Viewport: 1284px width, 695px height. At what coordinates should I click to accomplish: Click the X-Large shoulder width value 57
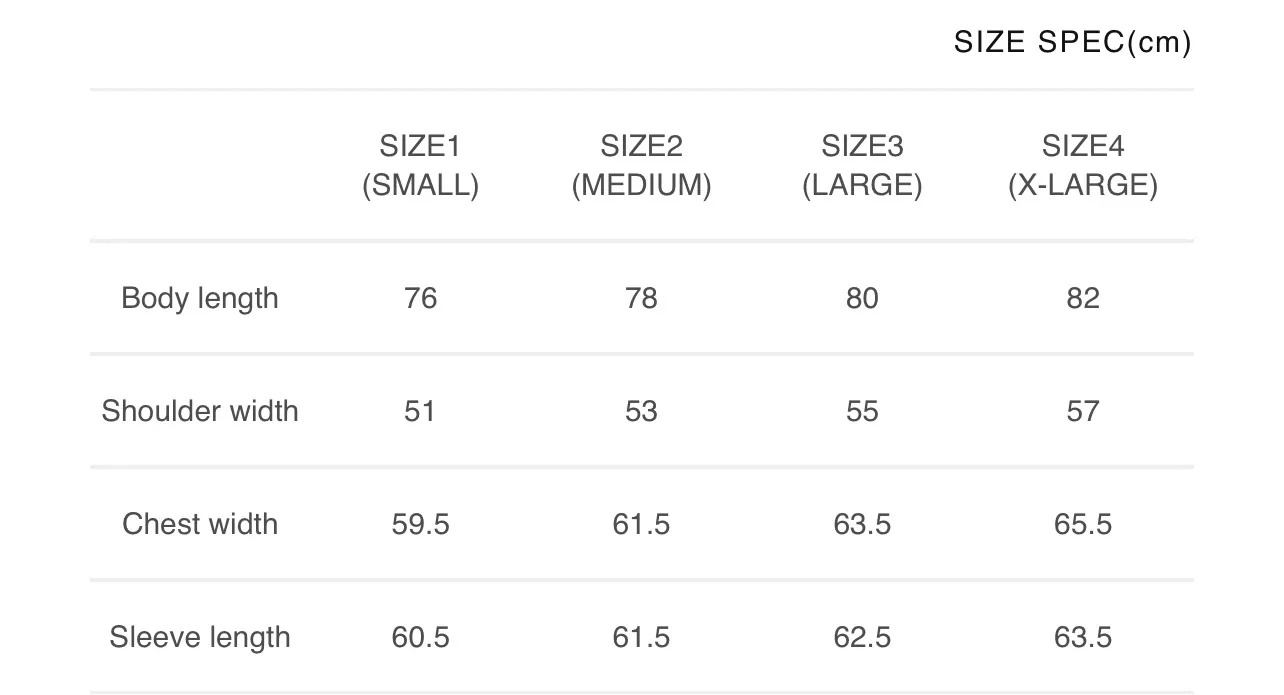pyautogui.click(x=1083, y=411)
